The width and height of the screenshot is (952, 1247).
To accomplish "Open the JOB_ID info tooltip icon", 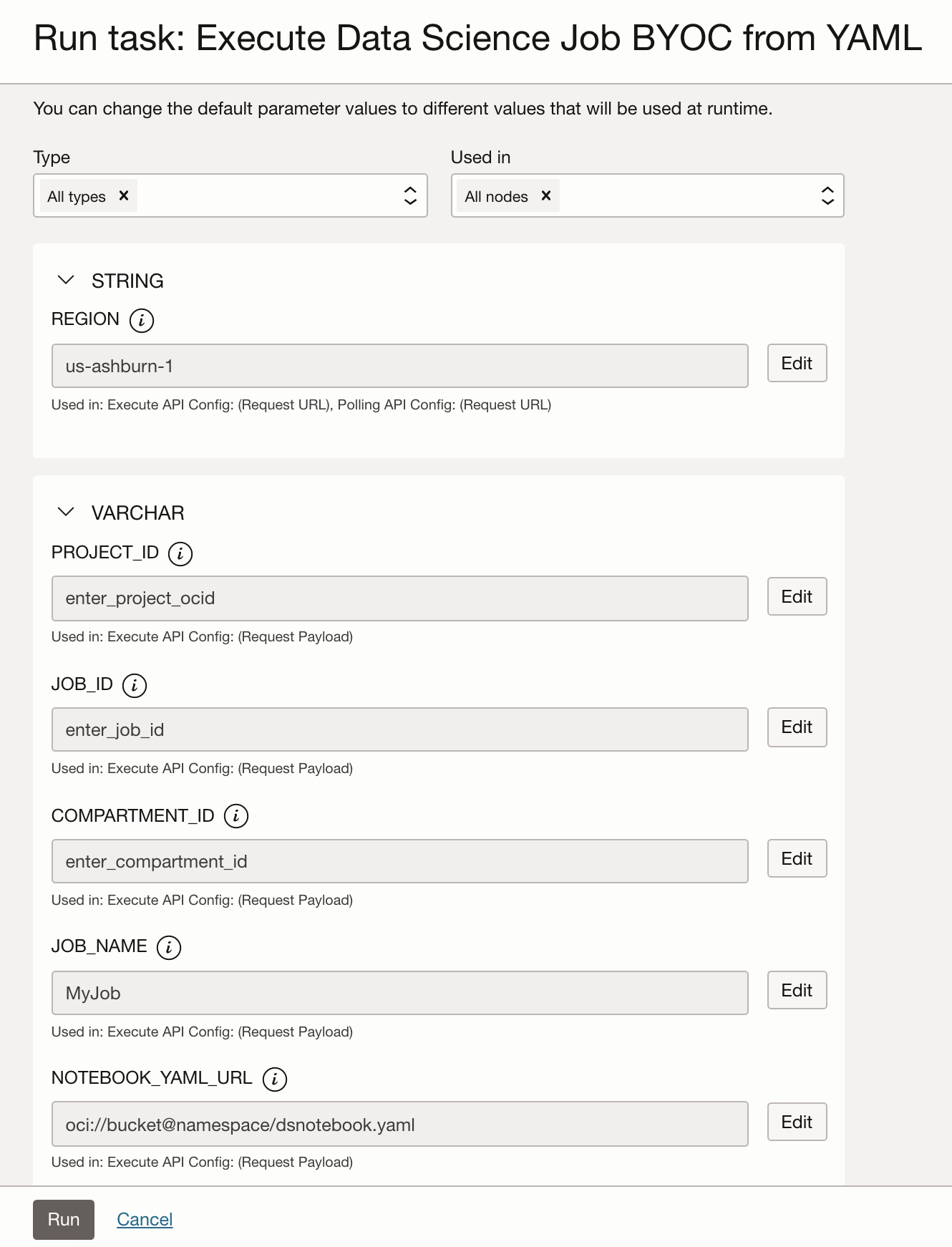I will 135,685.
